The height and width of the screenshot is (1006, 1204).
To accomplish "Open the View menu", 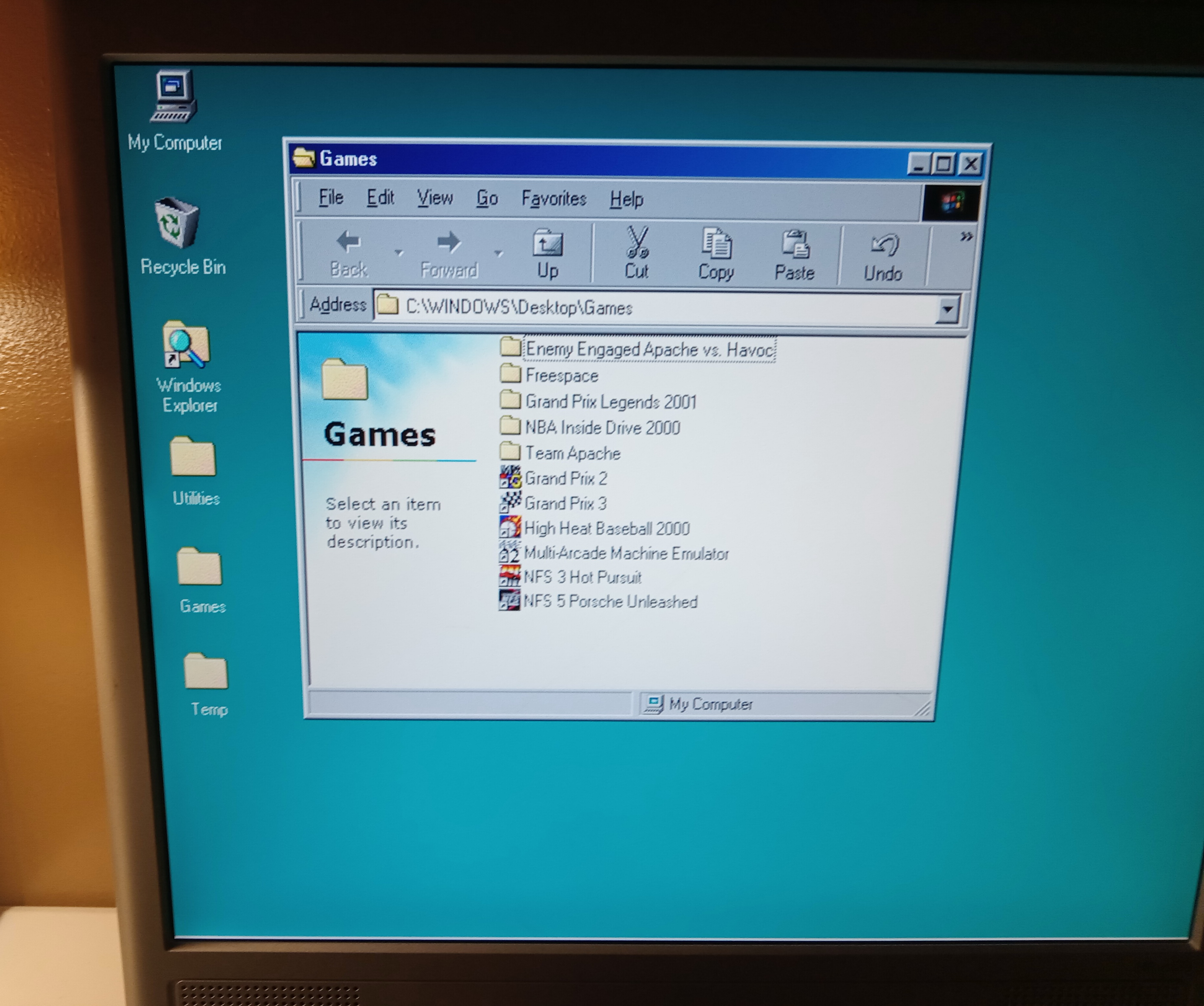I will (x=435, y=198).
